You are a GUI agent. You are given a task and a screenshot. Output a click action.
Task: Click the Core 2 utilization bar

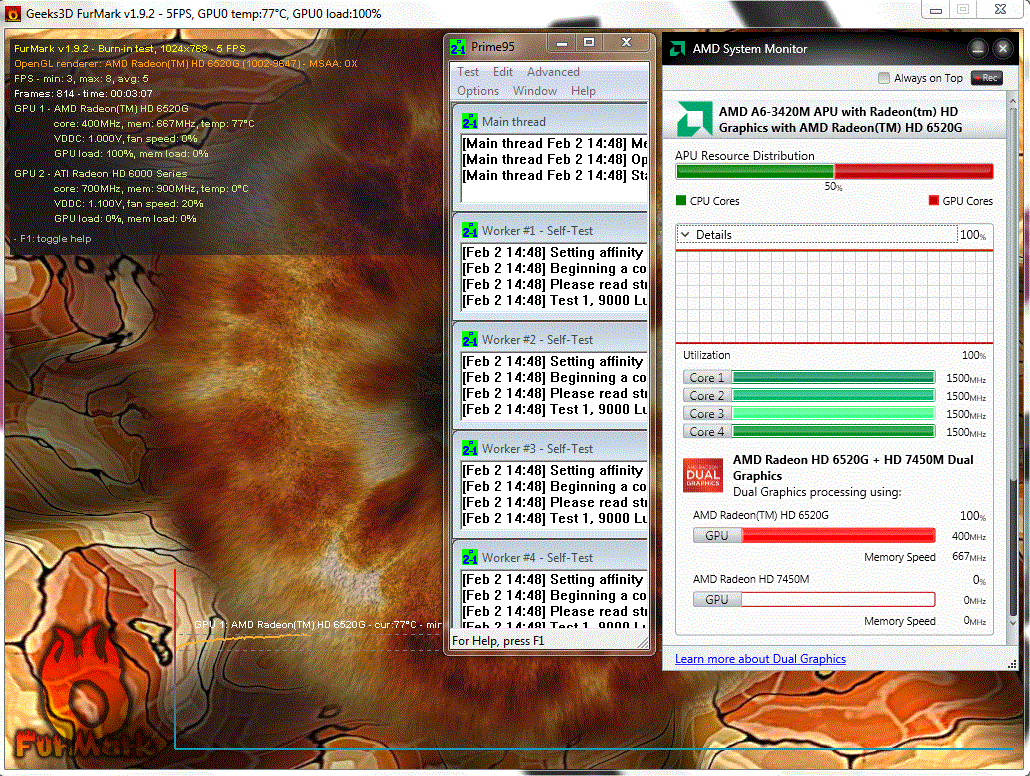coord(834,395)
